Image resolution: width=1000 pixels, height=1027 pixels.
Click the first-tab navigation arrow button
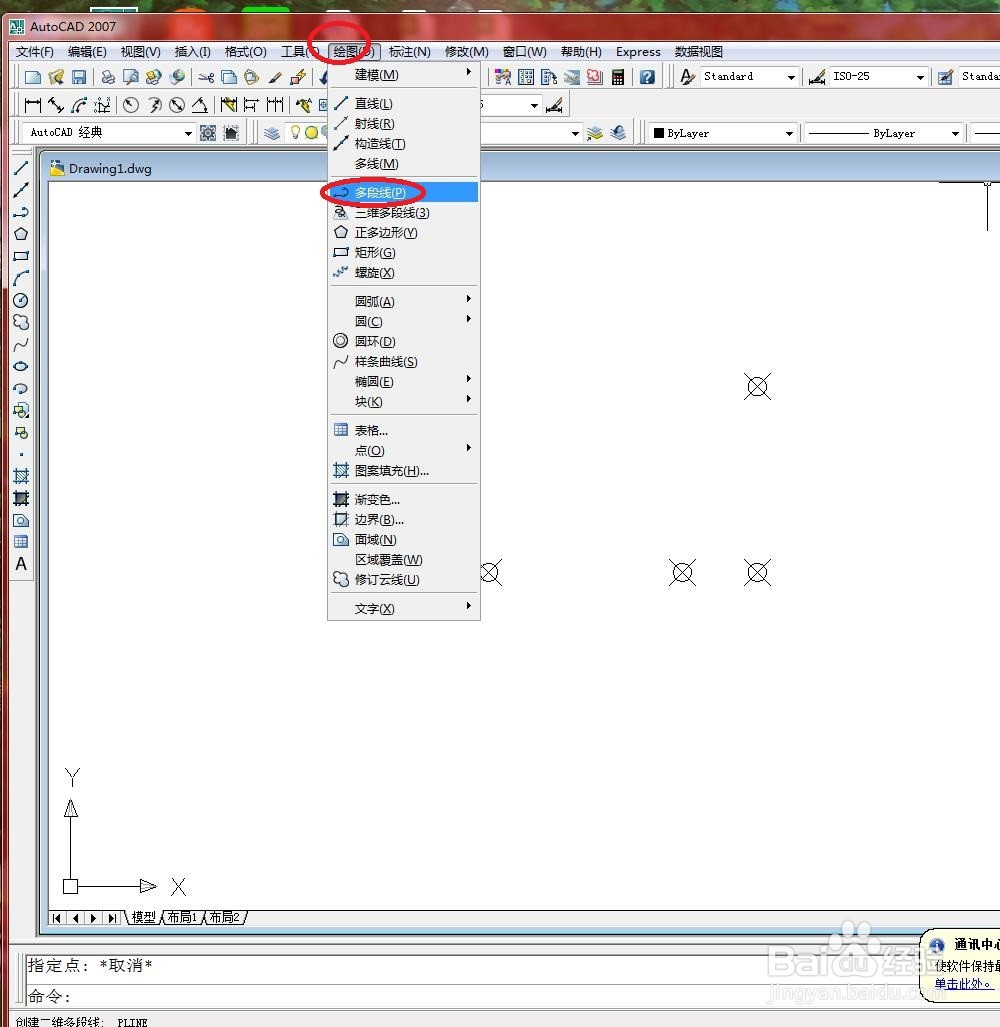pos(57,918)
